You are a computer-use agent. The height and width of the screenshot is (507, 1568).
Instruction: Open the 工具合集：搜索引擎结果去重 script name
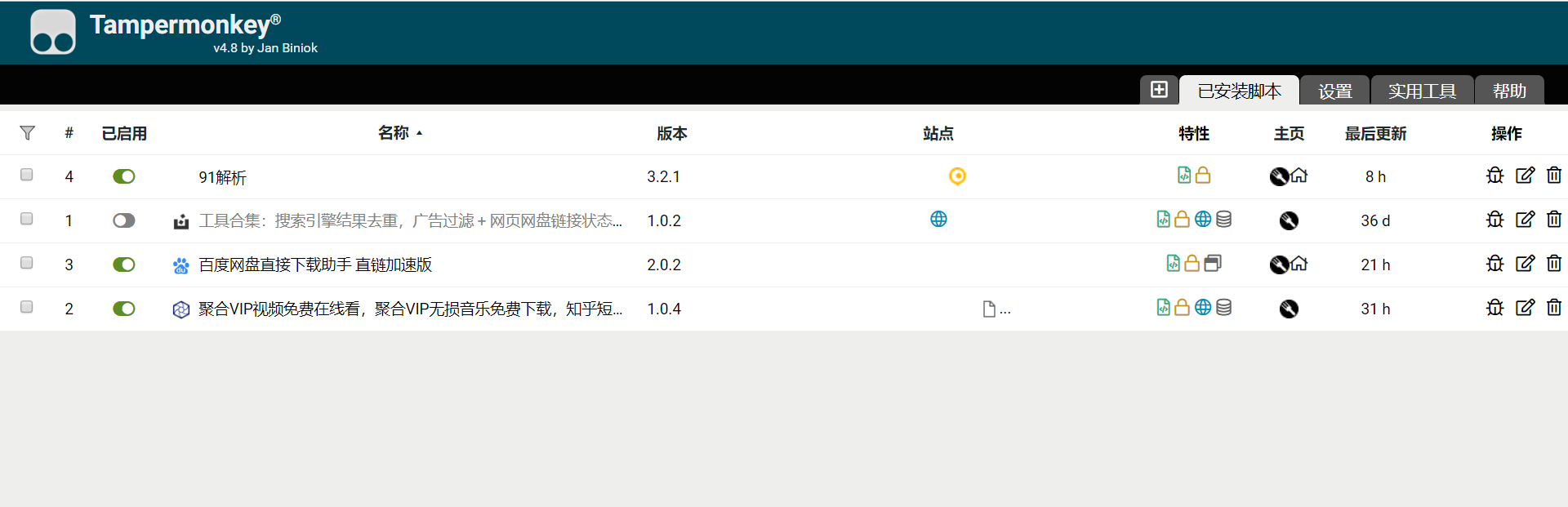tap(410, 221)
